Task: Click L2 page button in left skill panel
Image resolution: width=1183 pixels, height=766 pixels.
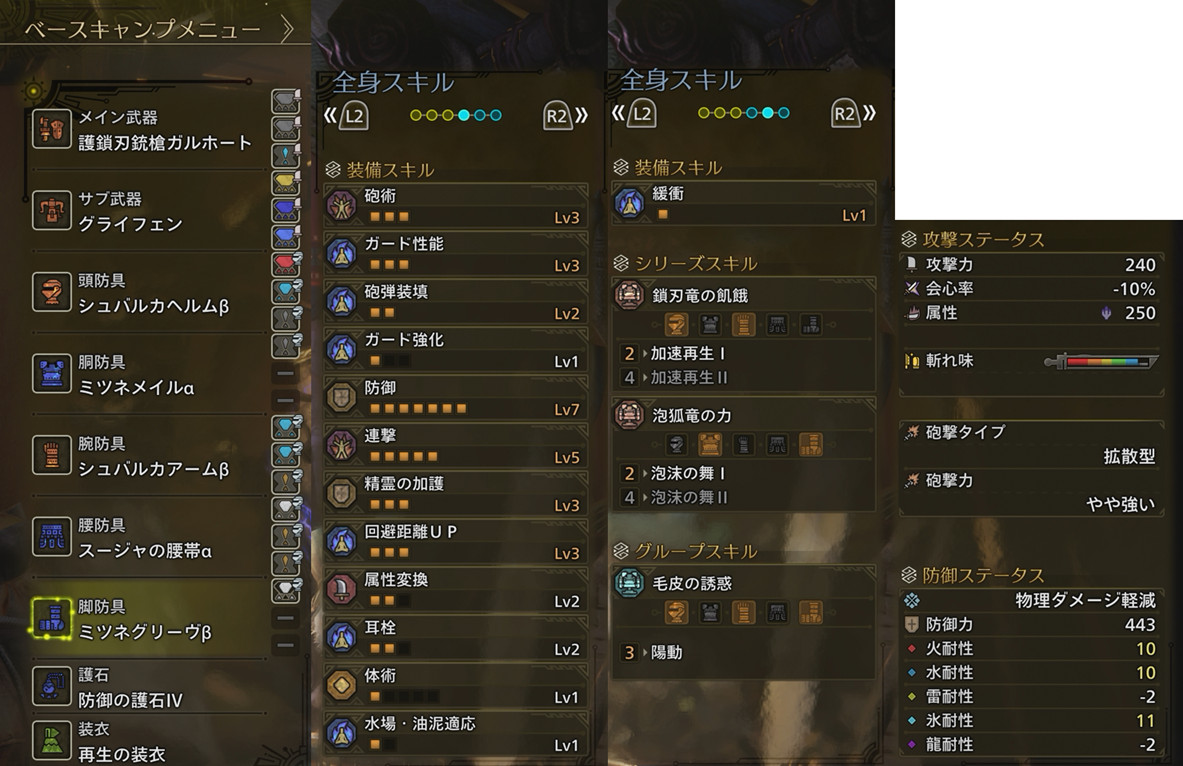Action: [x=354, y=116]
